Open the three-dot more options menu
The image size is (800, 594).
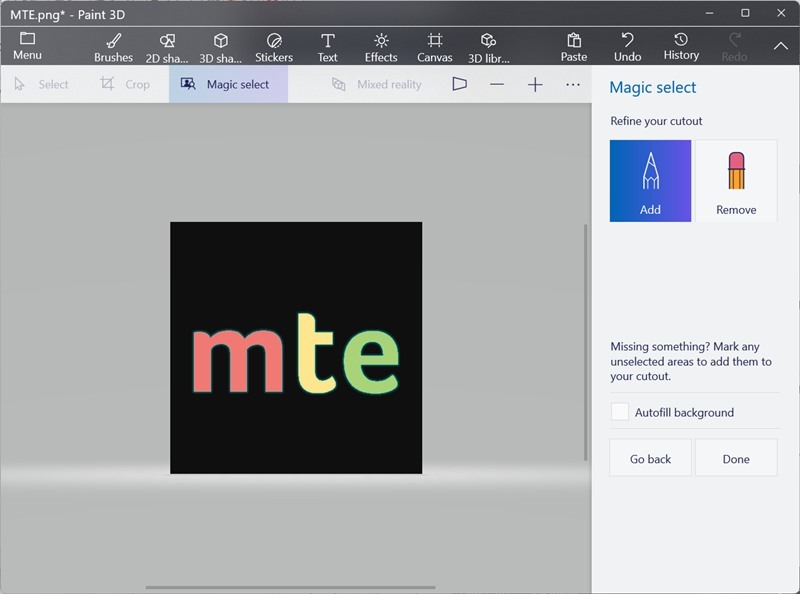573,85
